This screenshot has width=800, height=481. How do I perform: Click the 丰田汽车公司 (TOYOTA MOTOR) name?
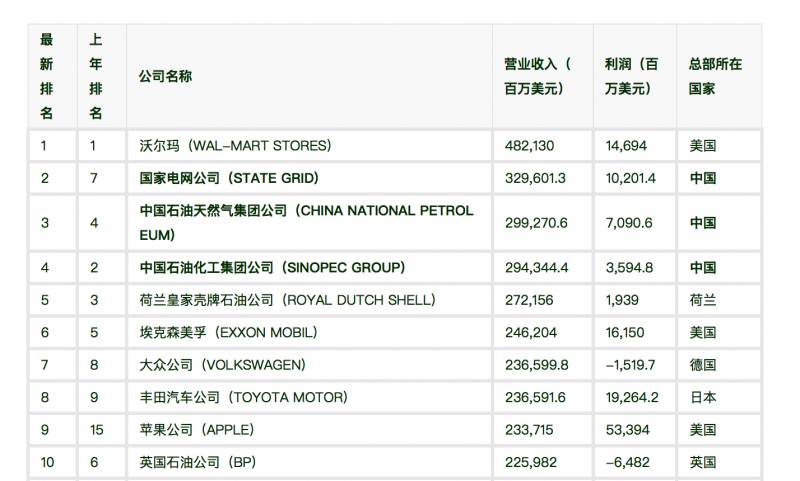coord(244,397)
